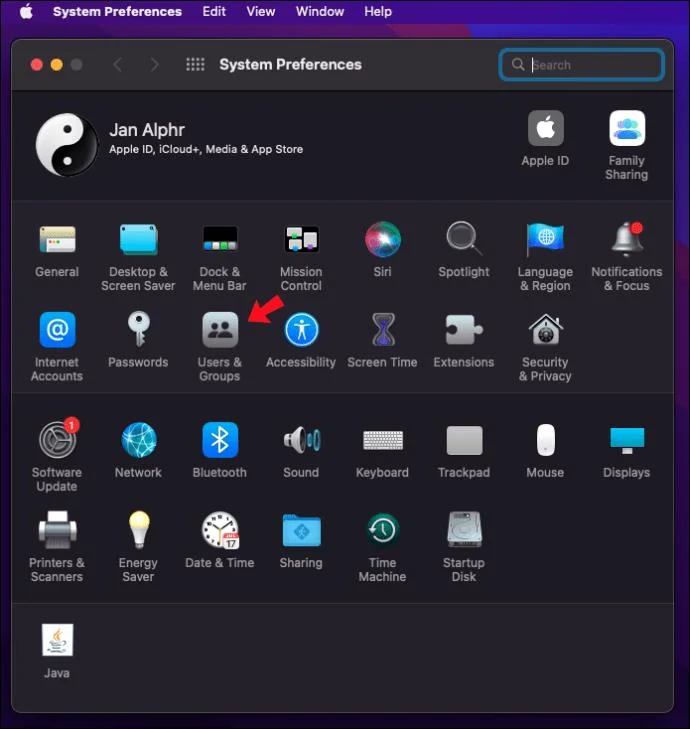Minimize window with the yellow button

coord(57,65)
